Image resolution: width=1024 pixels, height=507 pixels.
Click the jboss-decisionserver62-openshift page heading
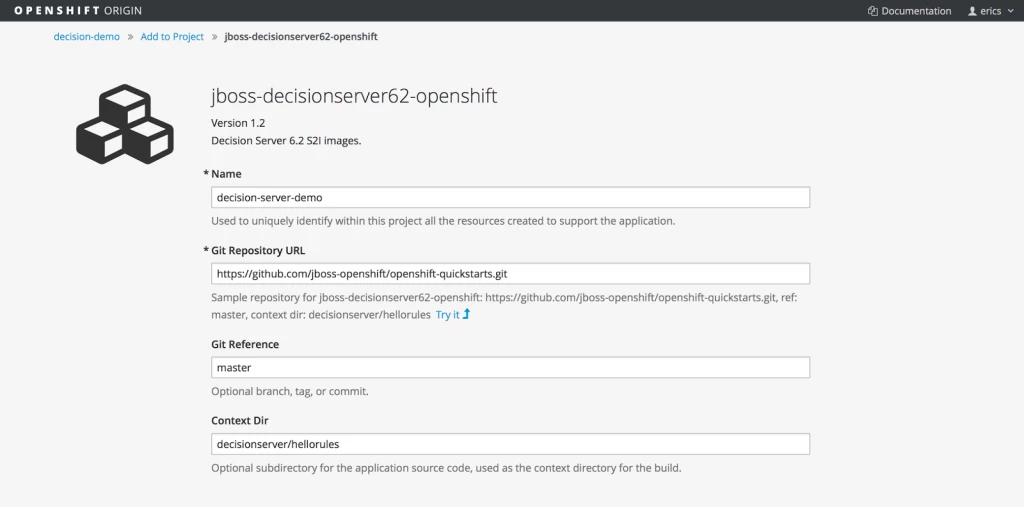coord(354,97)
